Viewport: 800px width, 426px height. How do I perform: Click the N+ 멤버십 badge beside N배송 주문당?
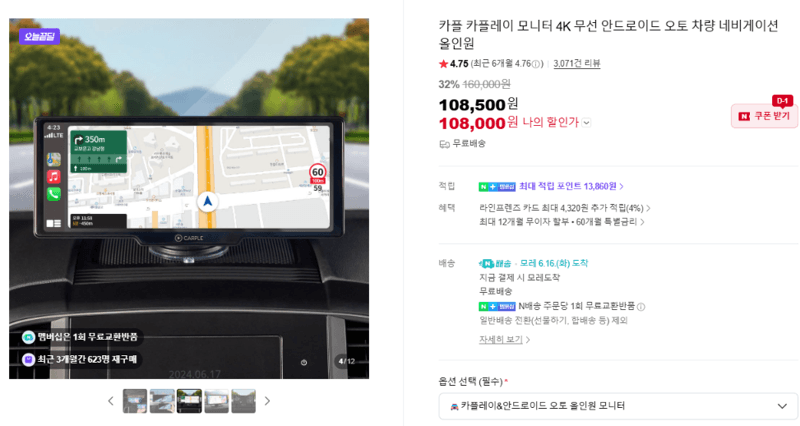(x=497, y=307)
